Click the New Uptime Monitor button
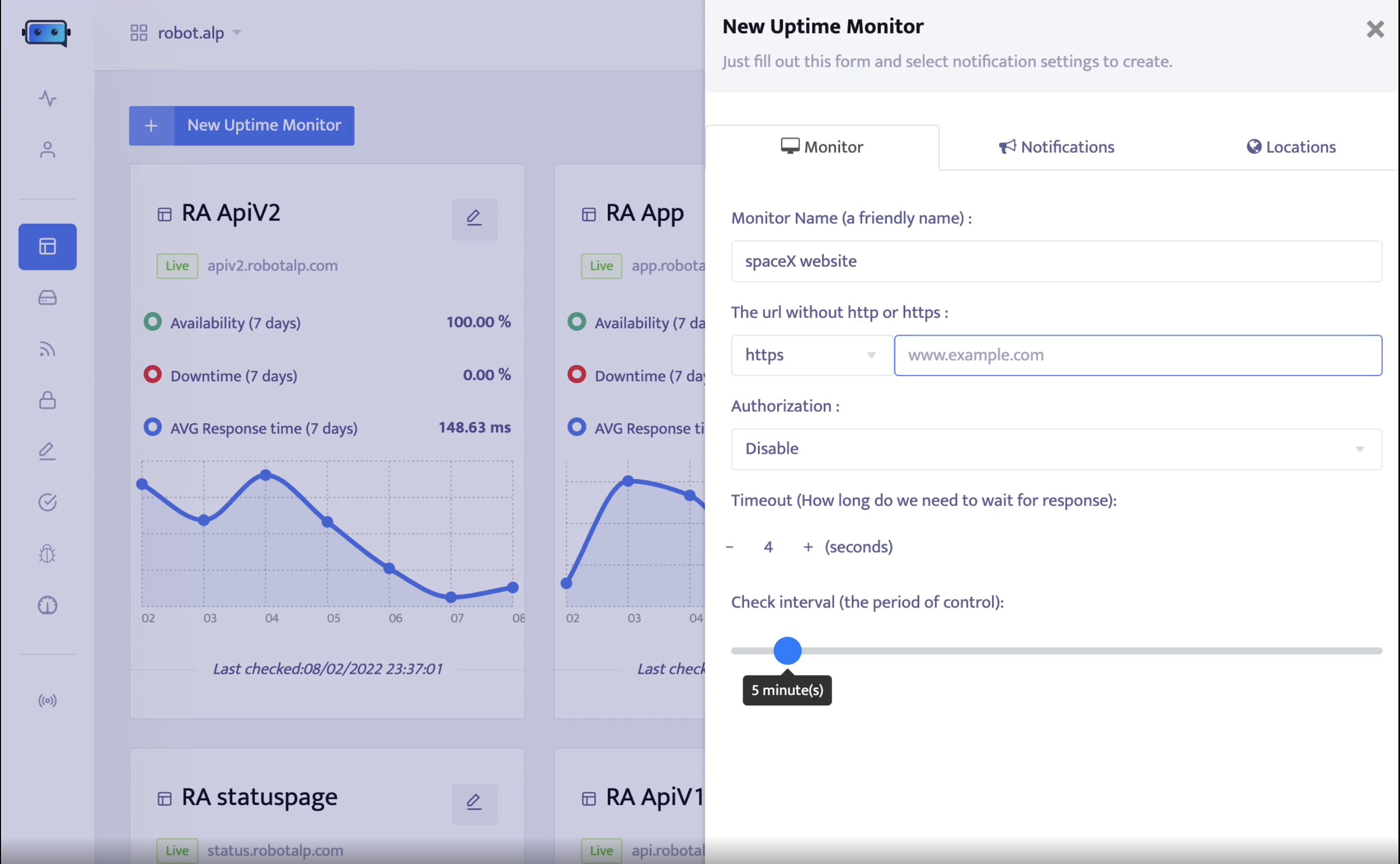Image resolution: width=1400 pixels, height=864 pixels. (242, 125)
